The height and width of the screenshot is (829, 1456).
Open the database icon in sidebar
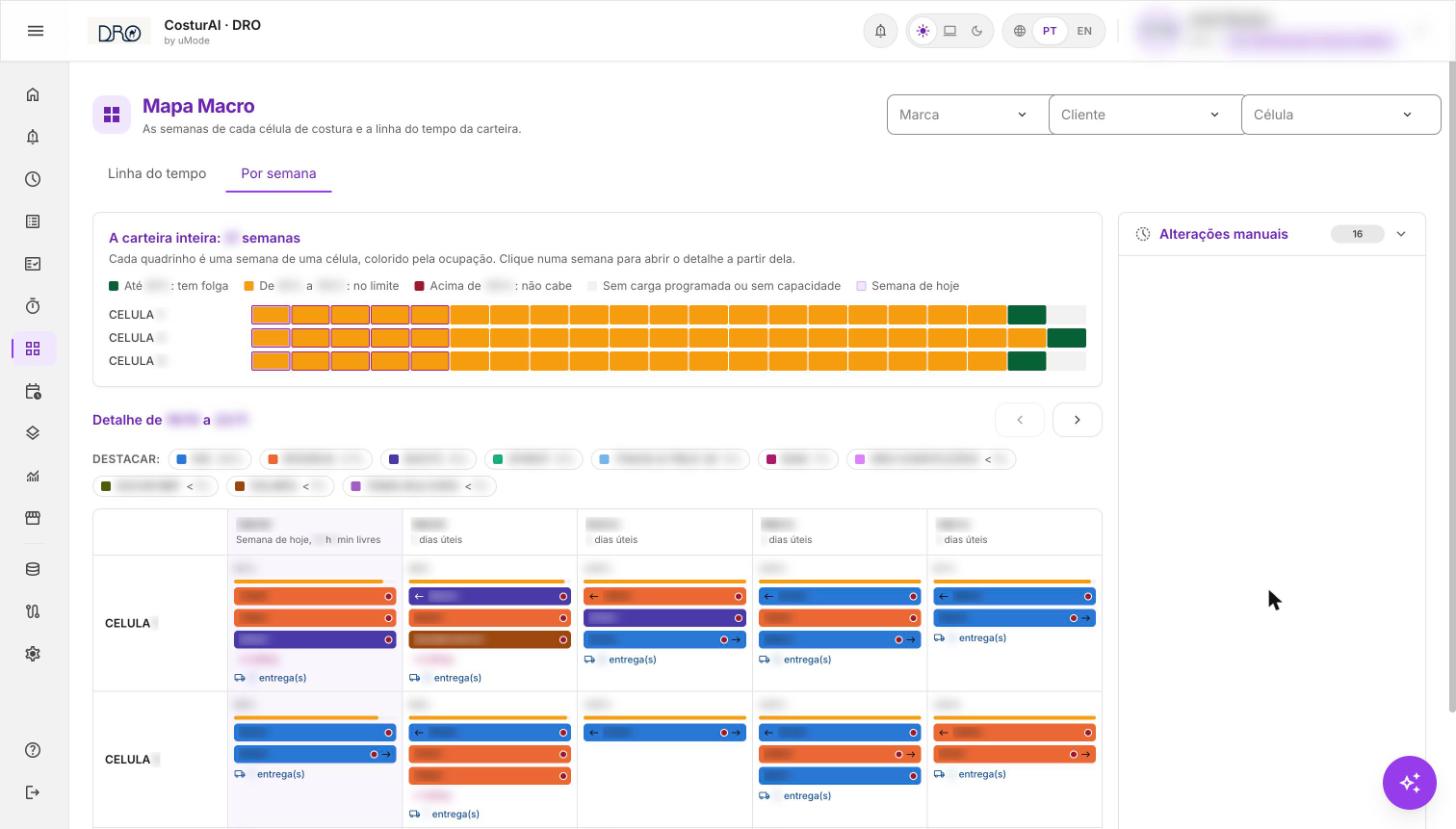coord(33,569)
